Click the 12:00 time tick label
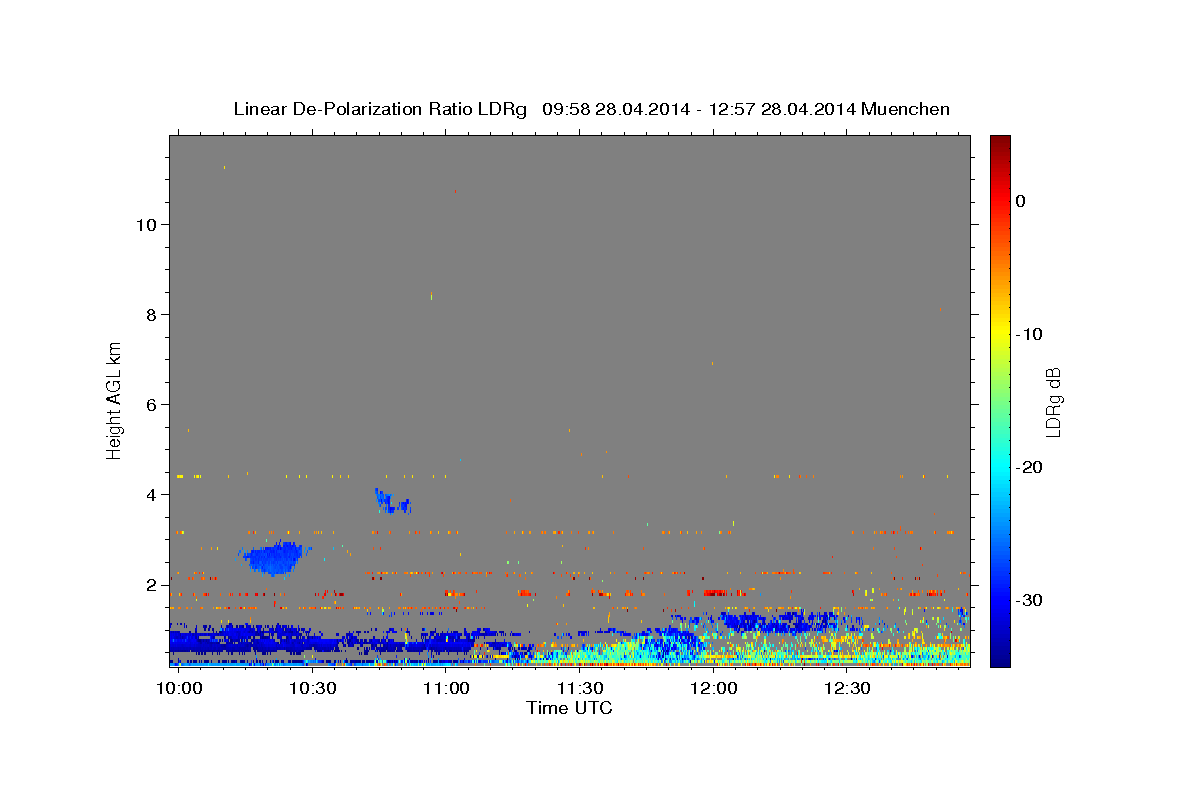This screenshot has height=800, width=1200. point(714,689)
